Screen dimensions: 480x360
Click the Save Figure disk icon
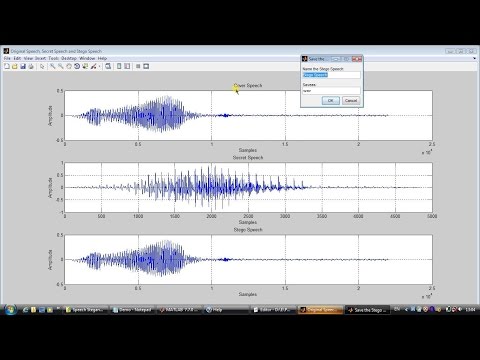point(23,66)
